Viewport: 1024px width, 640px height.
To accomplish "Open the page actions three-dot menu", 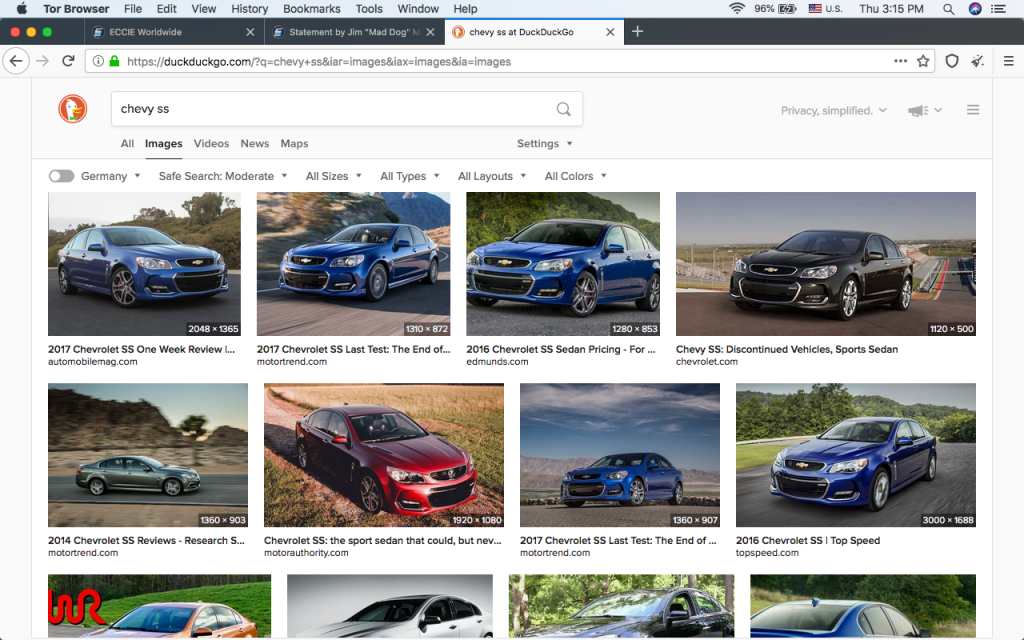I will pyautogui.click(x=901, y=61).
